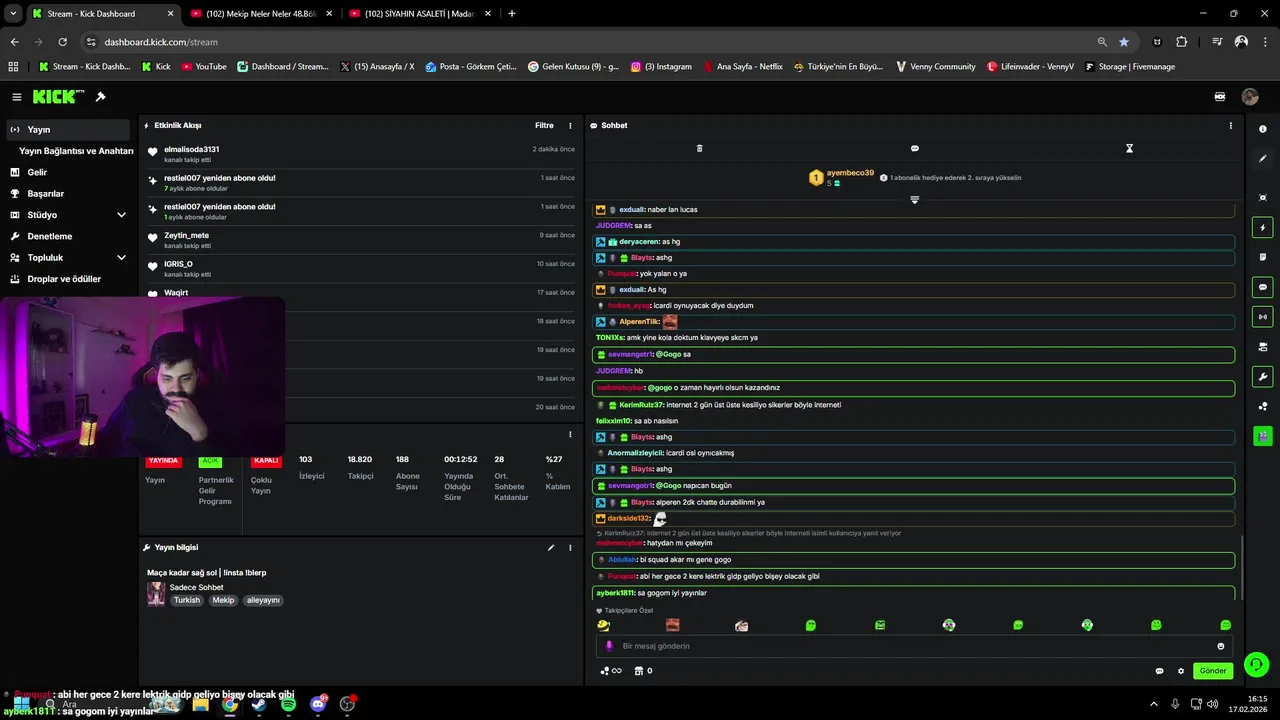This screenshot has width=1280, height=720.
Task: Open Venny Community bookmark
Action: (935, 66)
